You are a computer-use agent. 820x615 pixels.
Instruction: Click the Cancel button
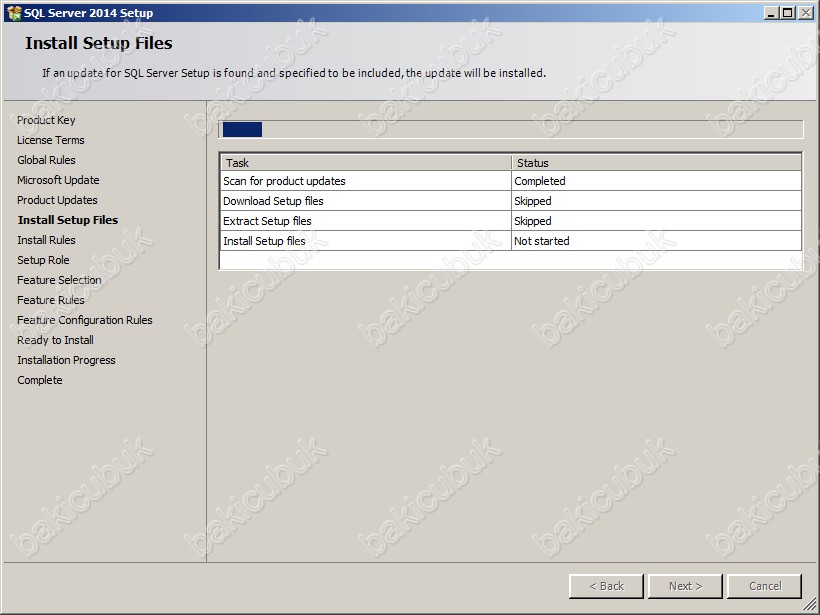764,586
